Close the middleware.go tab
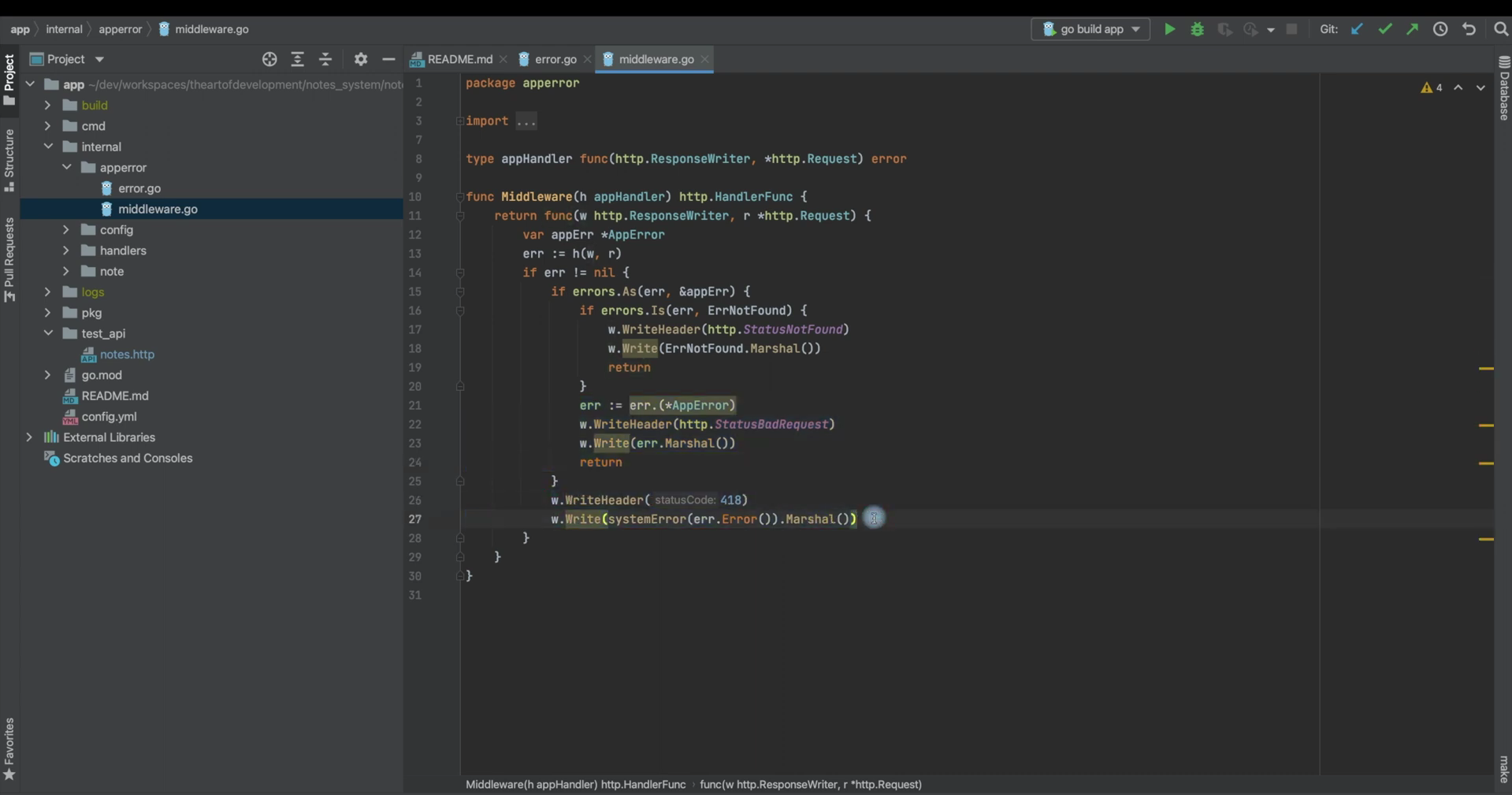Screen dimensions: 1512x795 click(705, 59)
